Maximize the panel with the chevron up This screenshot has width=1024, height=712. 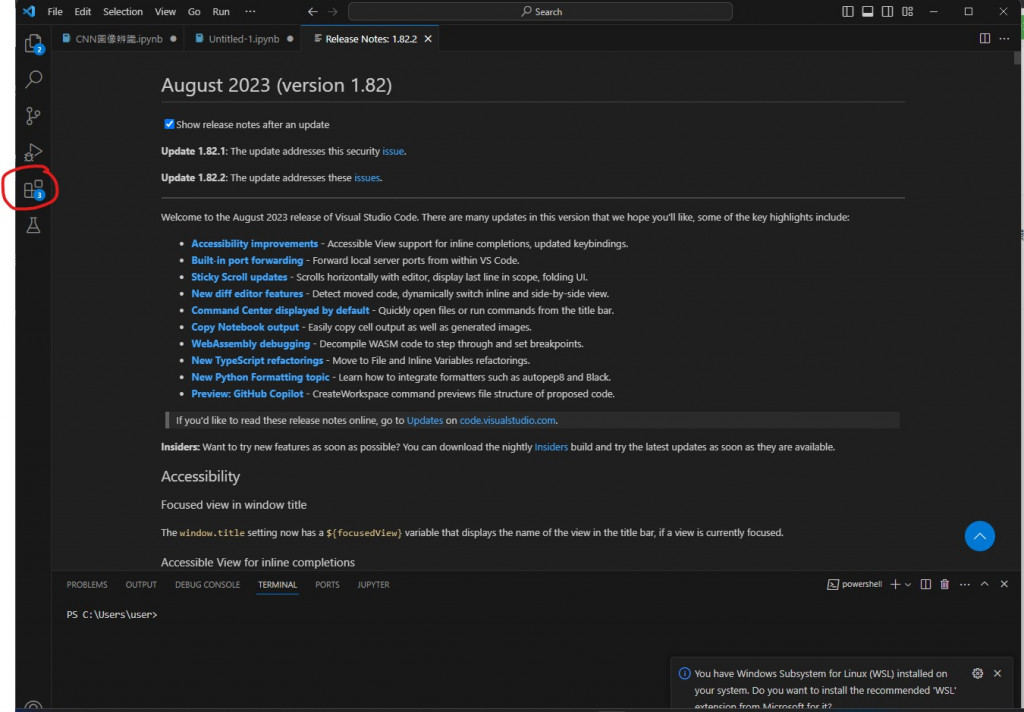click(x=984, y=584)
